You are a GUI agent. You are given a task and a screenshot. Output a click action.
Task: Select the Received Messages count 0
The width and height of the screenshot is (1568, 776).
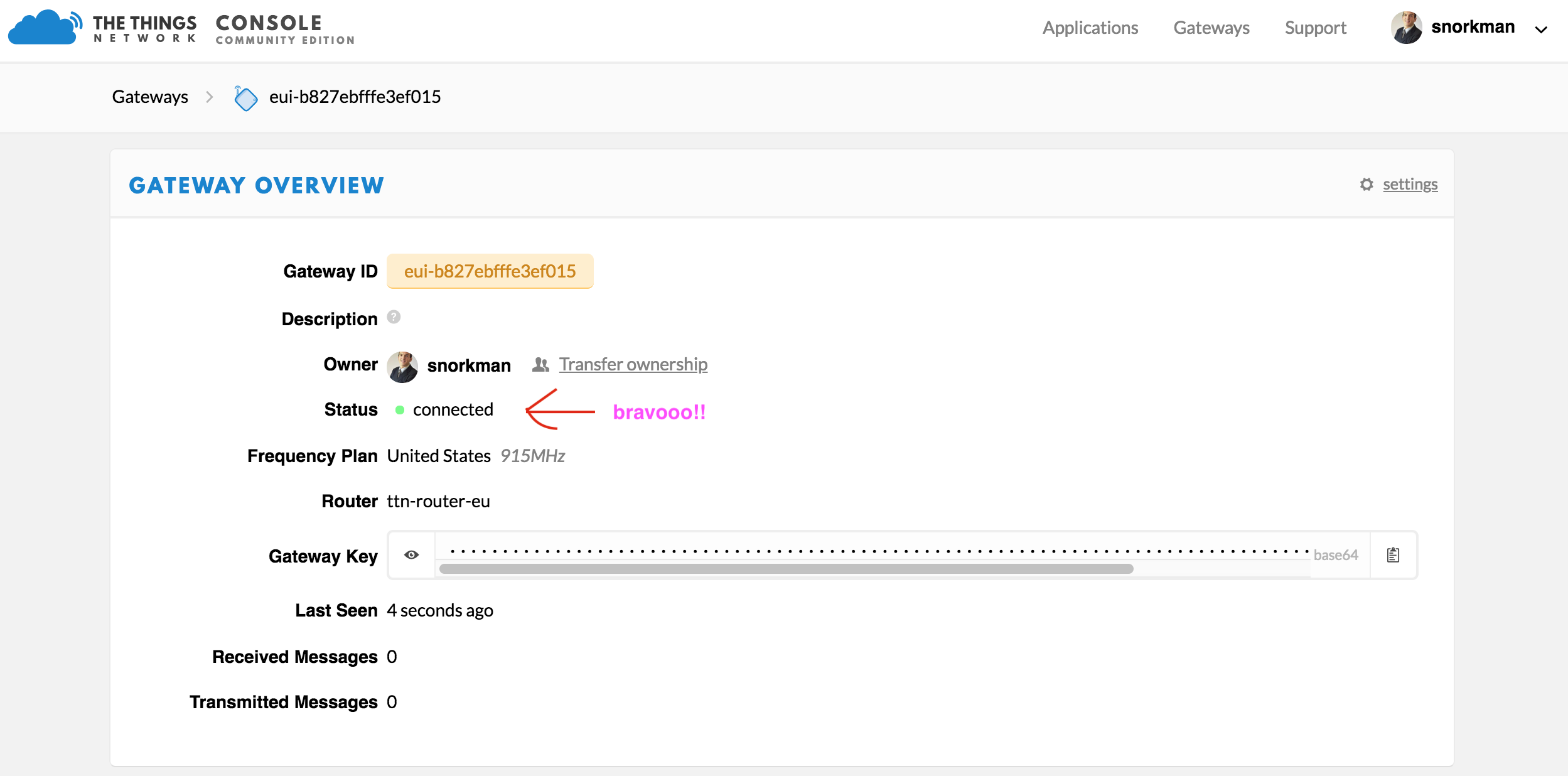[392, 657]
